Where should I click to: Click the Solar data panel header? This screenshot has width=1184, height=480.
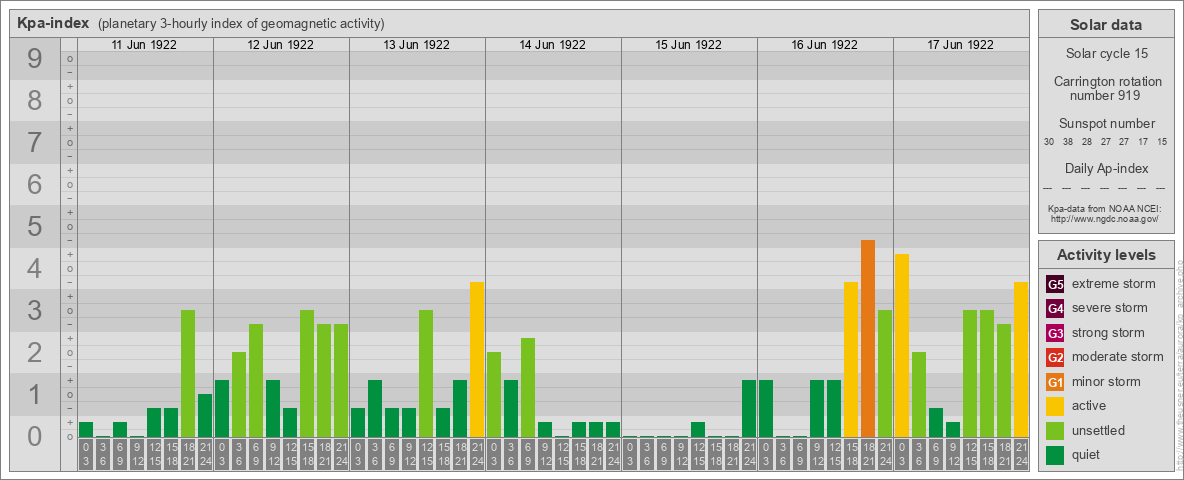[1107, 25]
